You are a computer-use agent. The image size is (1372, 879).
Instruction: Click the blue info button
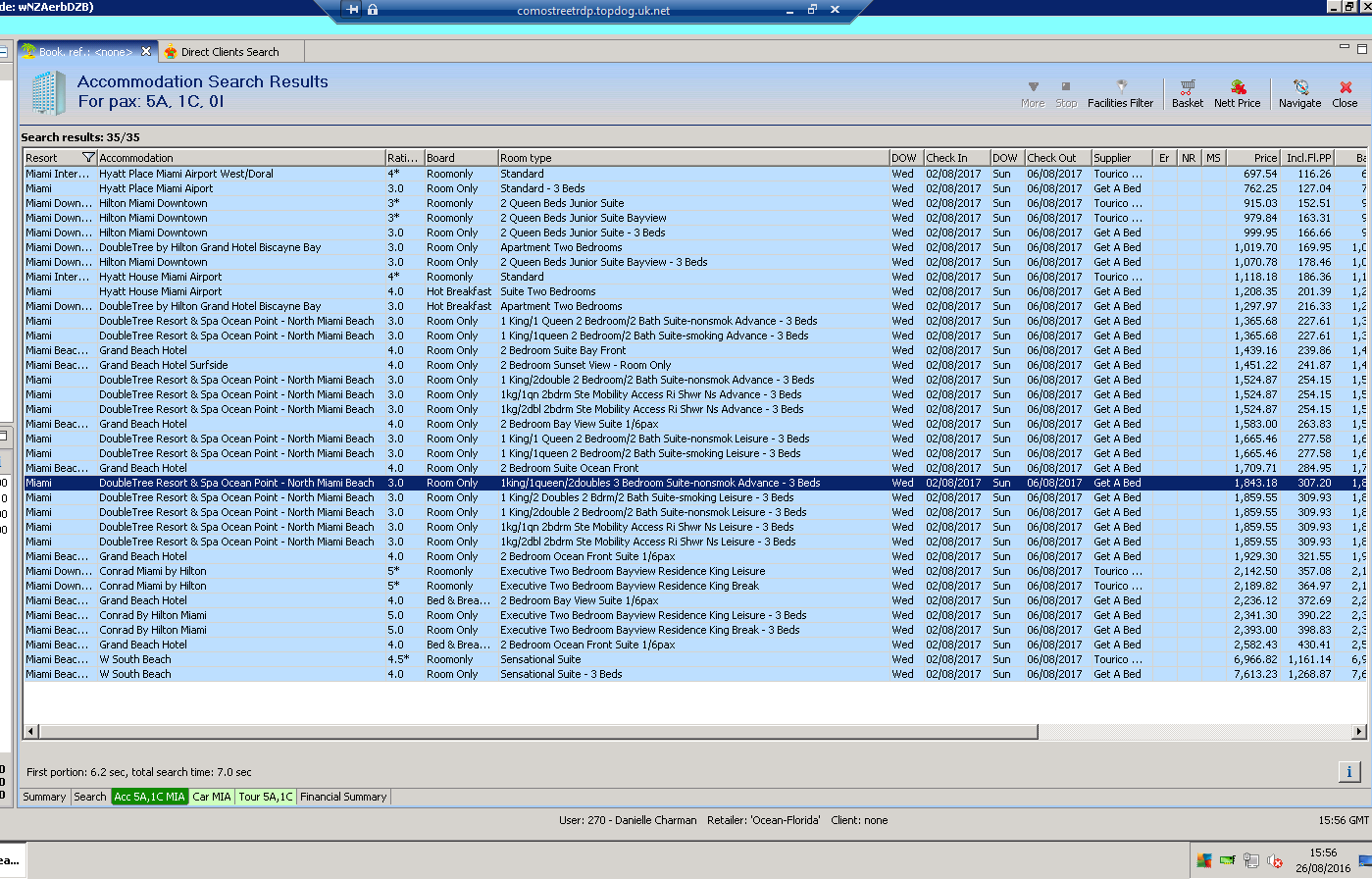coord(1348,772)
